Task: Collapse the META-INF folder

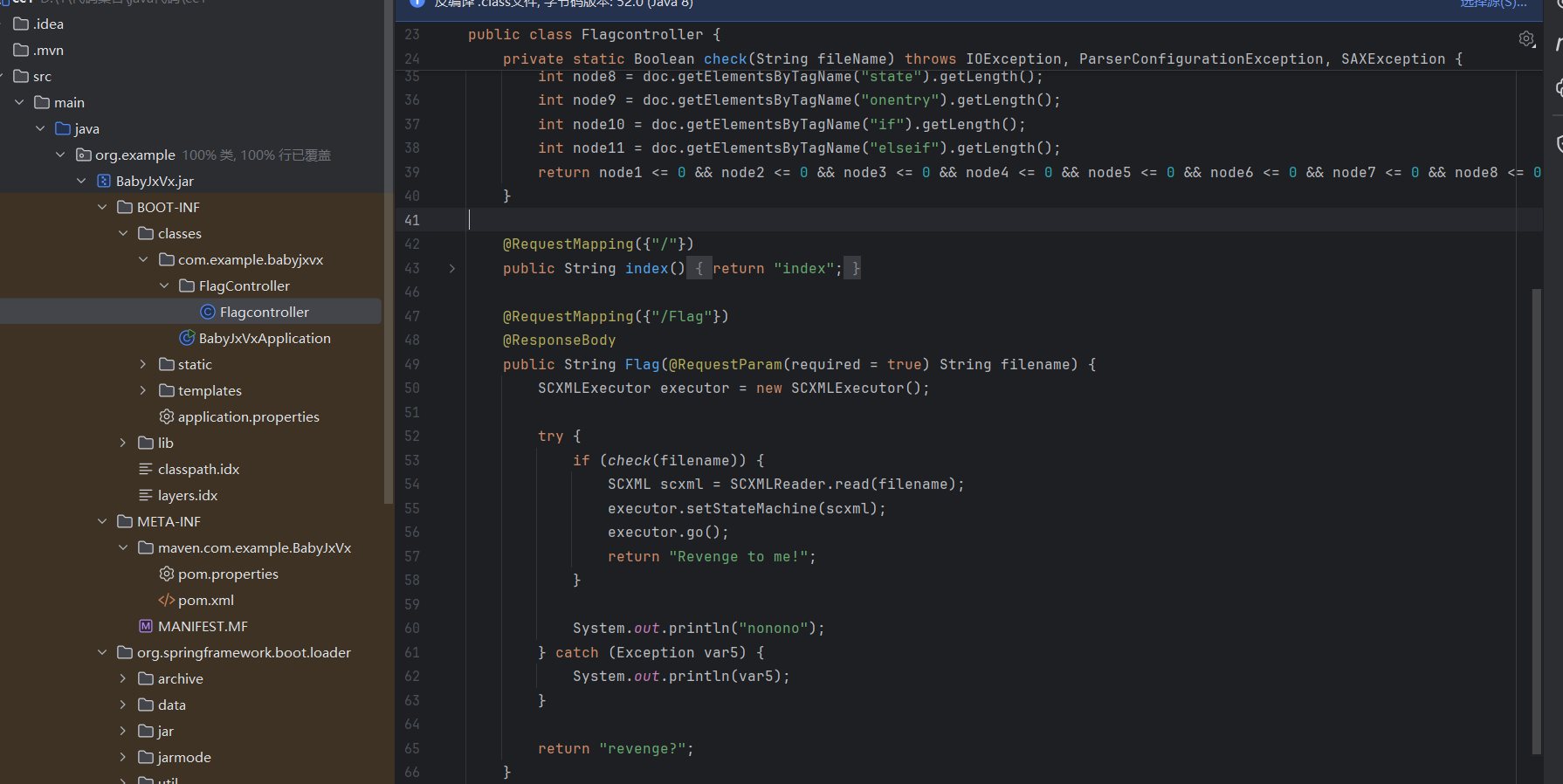Action: 102,521
